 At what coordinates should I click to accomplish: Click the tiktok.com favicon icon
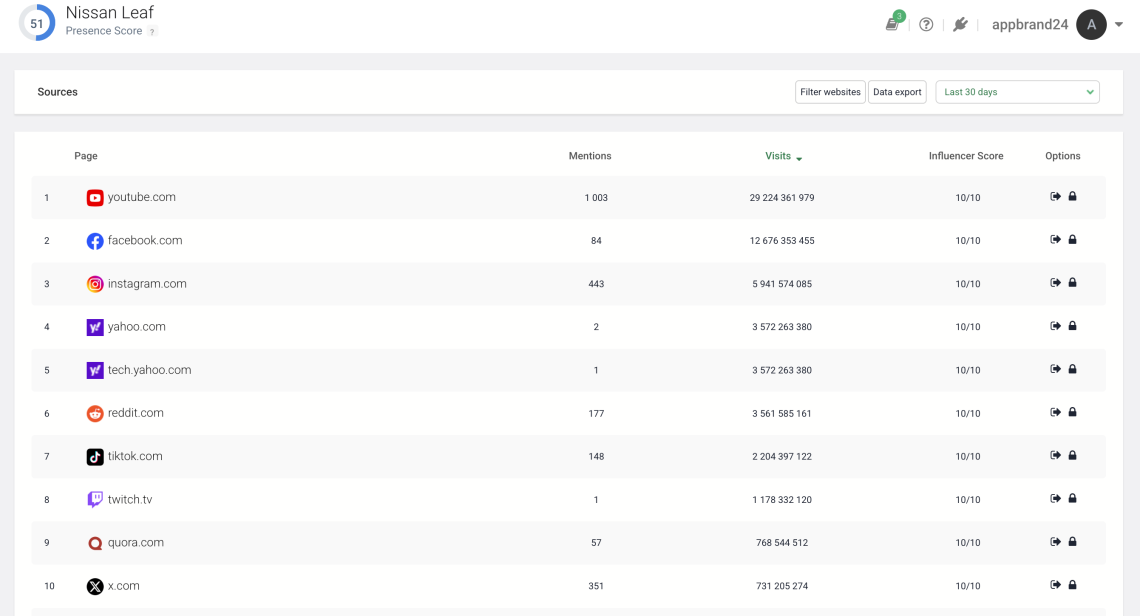95,457
